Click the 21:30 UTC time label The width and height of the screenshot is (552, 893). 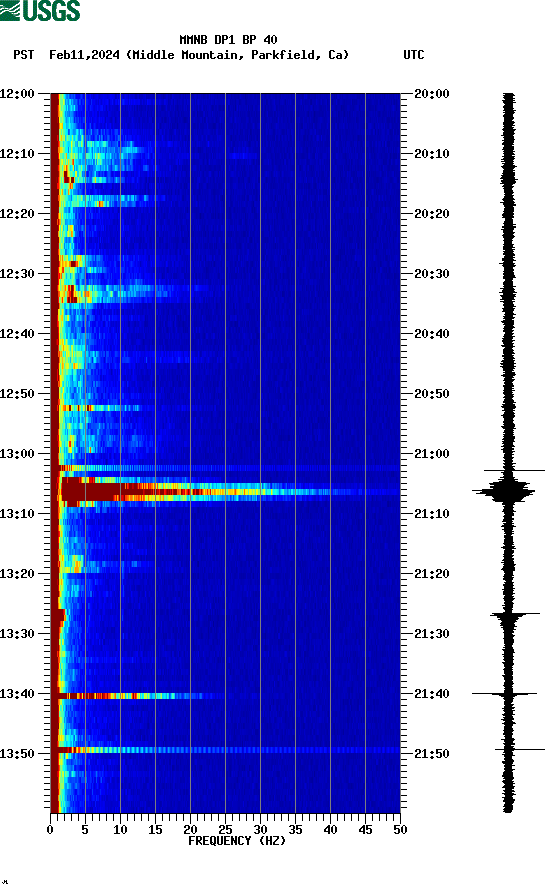(432, 634)
